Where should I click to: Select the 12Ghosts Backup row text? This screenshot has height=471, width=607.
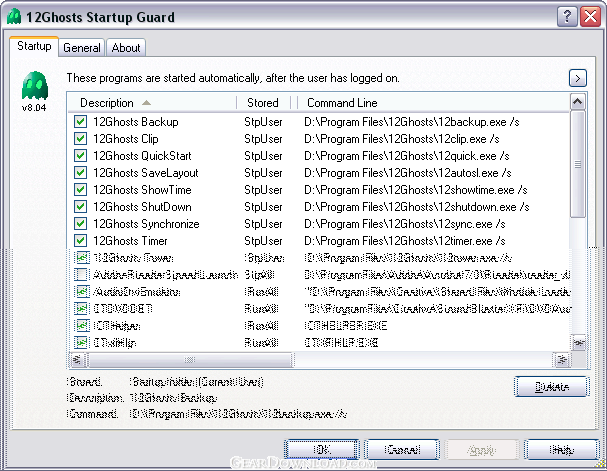(x=135, y=122)
